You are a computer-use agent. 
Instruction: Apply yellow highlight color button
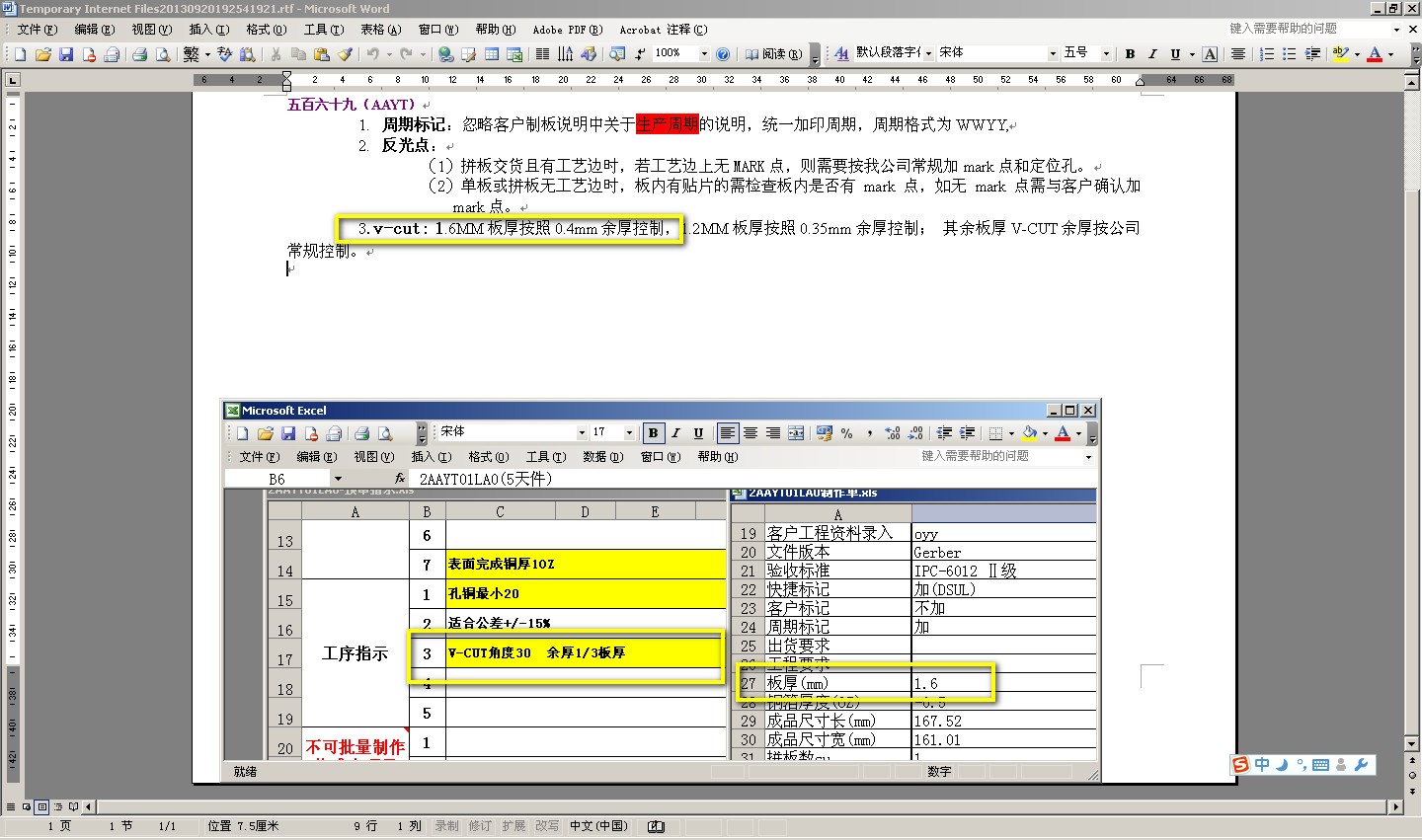[1340, 54]
